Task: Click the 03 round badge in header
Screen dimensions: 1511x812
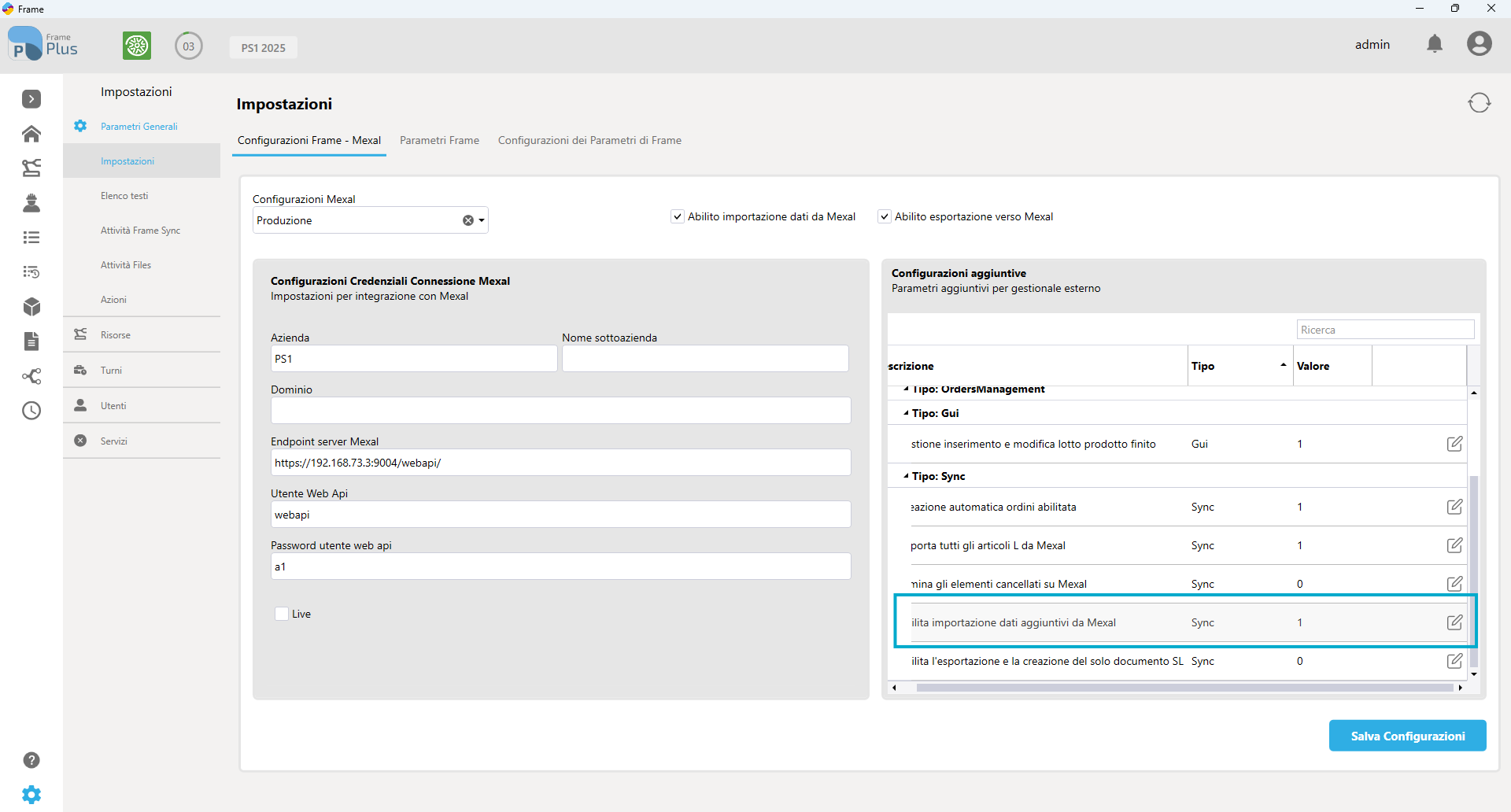Action: coord(189,46)
